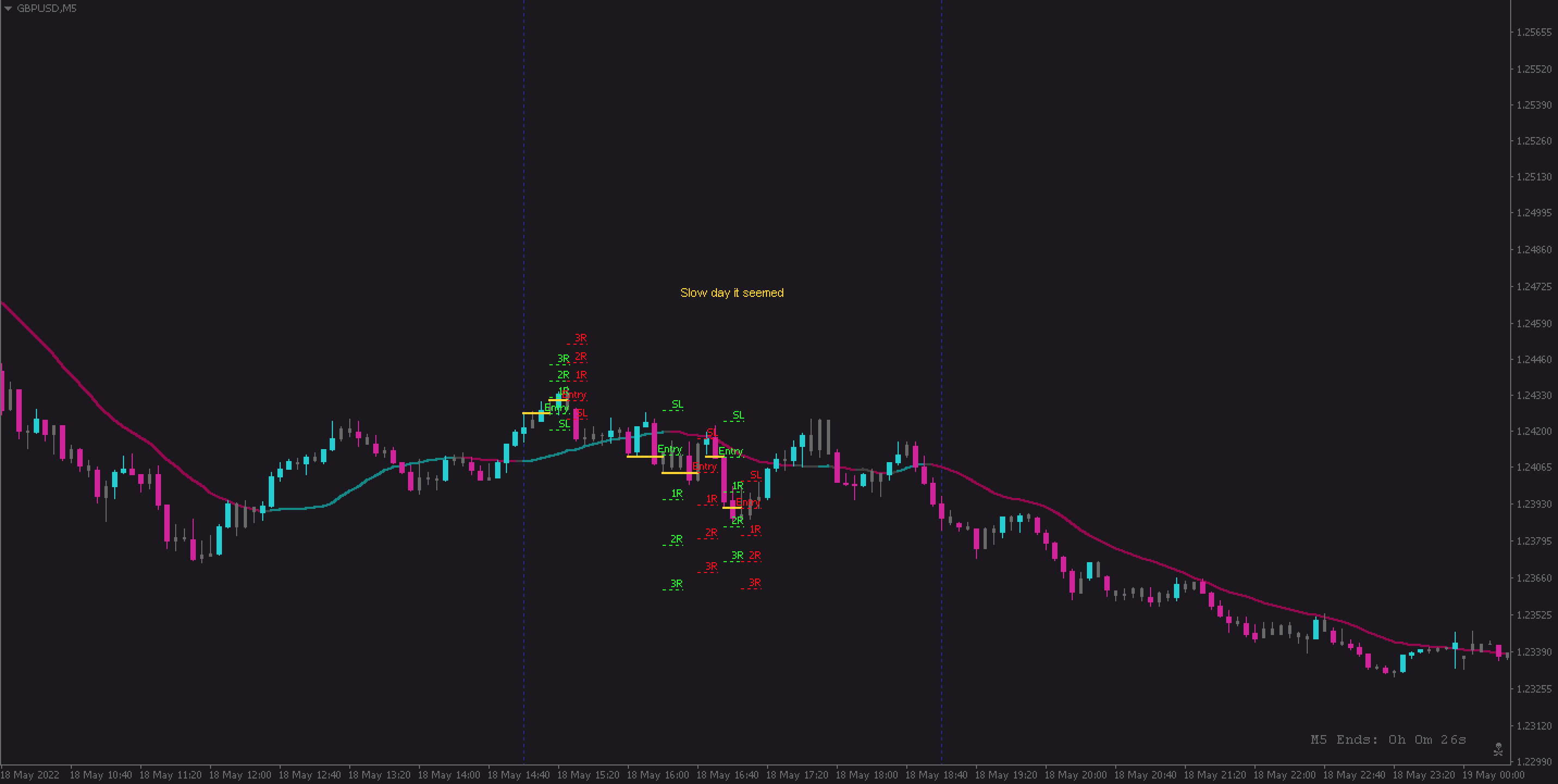Click the '18 May 2022' date label
This screenshot has height=784, width=1558.
[x=30, y=775]
